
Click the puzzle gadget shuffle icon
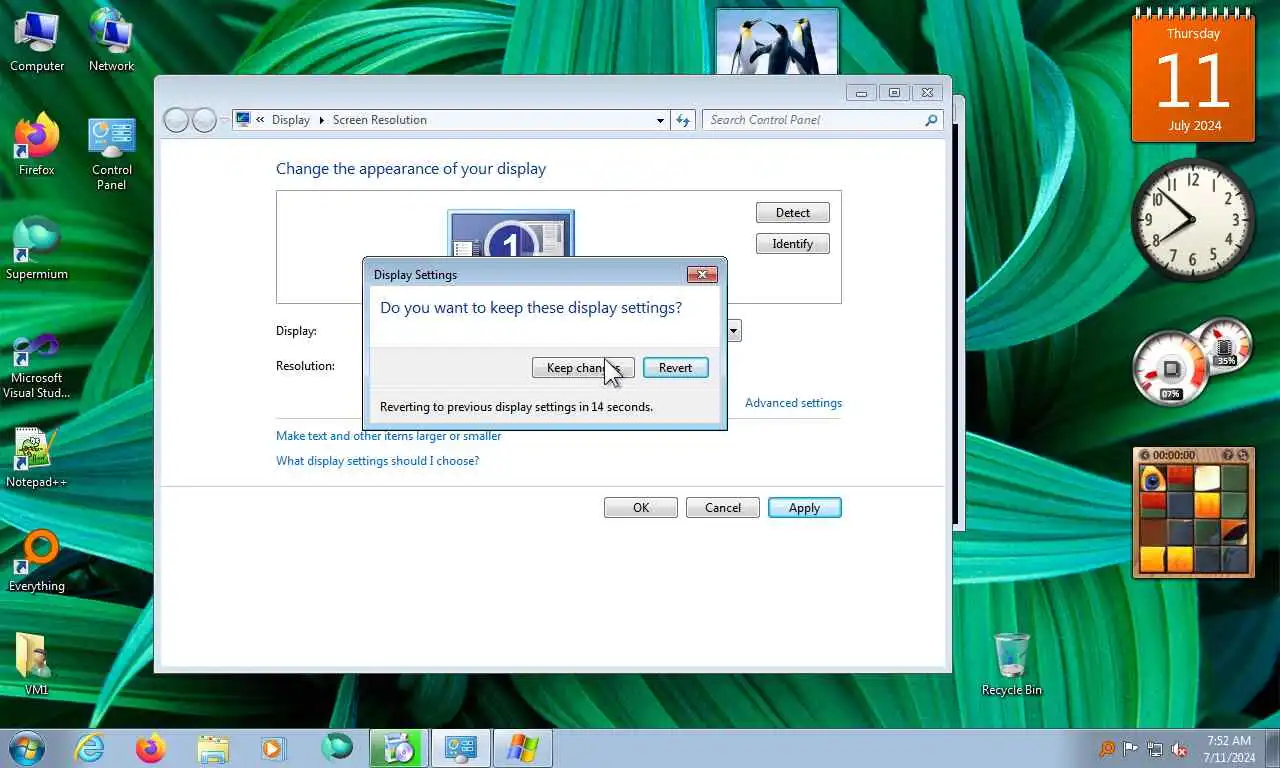[x=1243, y=455]
